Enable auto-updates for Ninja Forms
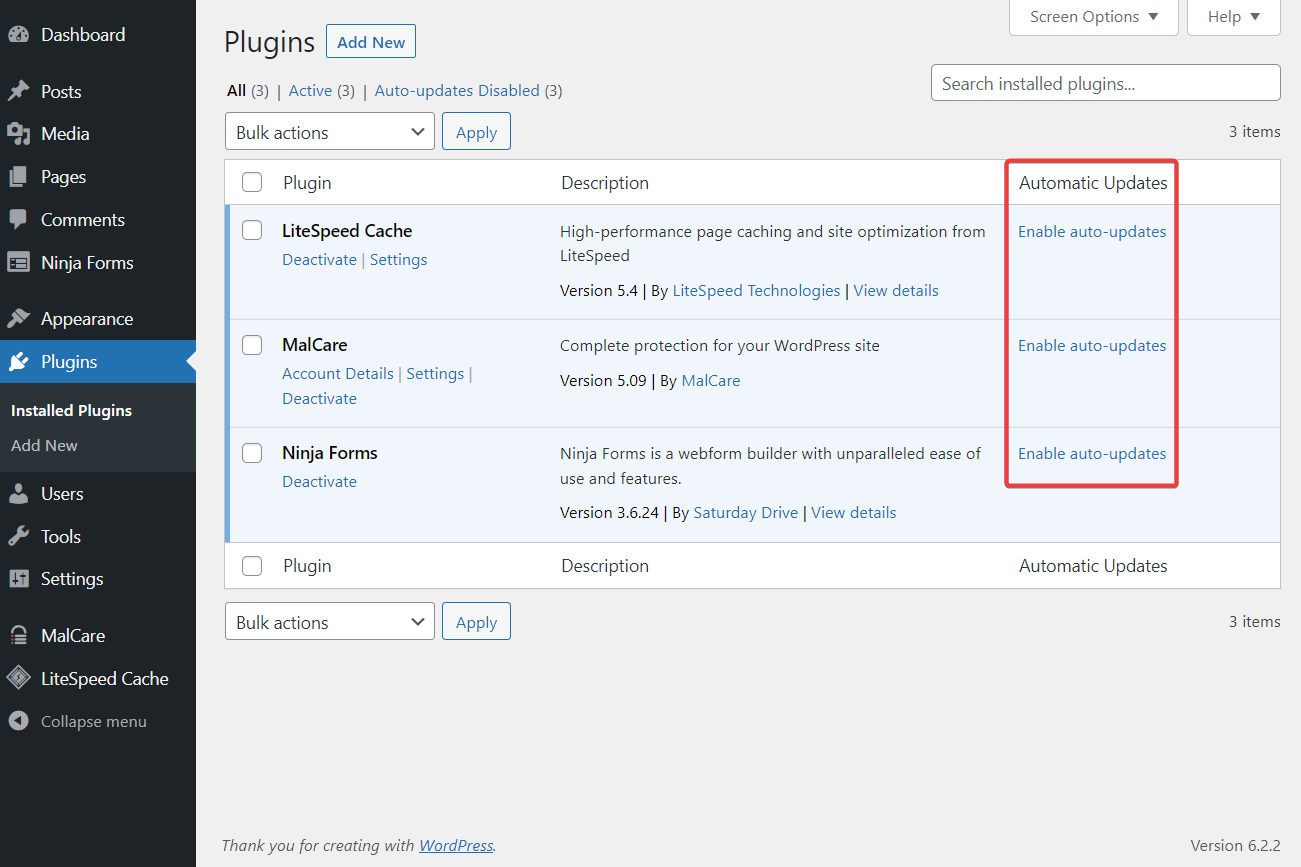The height and width of the screenshot is (867, 1301). pos(1092,454)
